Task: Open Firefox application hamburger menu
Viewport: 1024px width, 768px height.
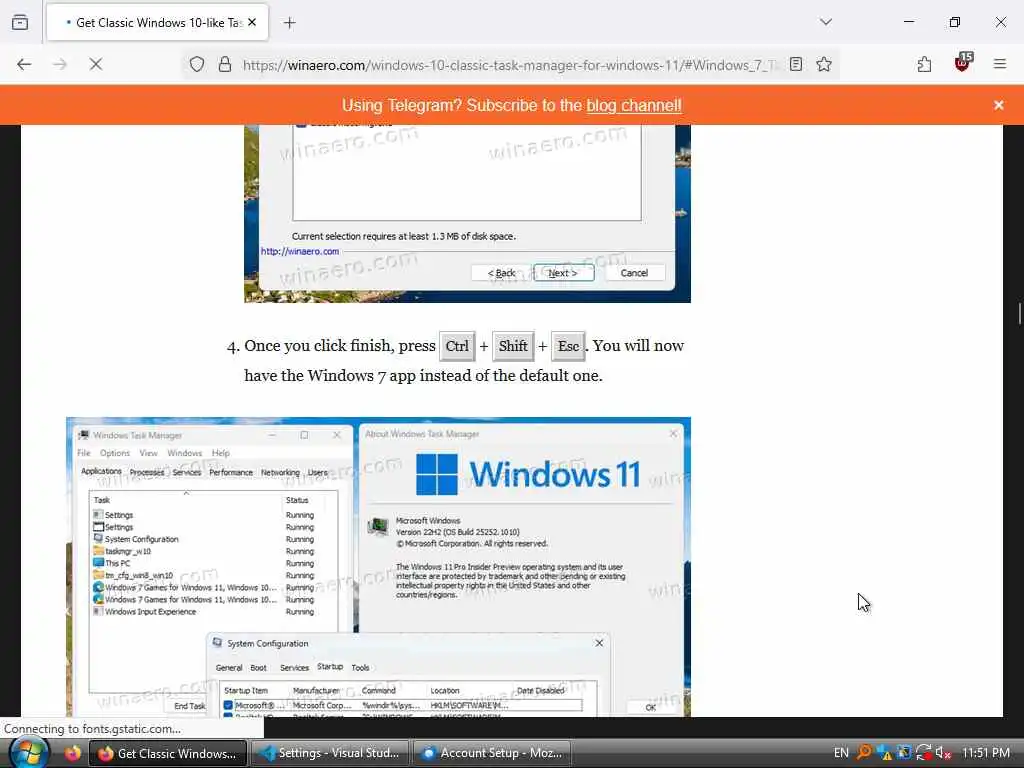Action: click(1000, 64)
